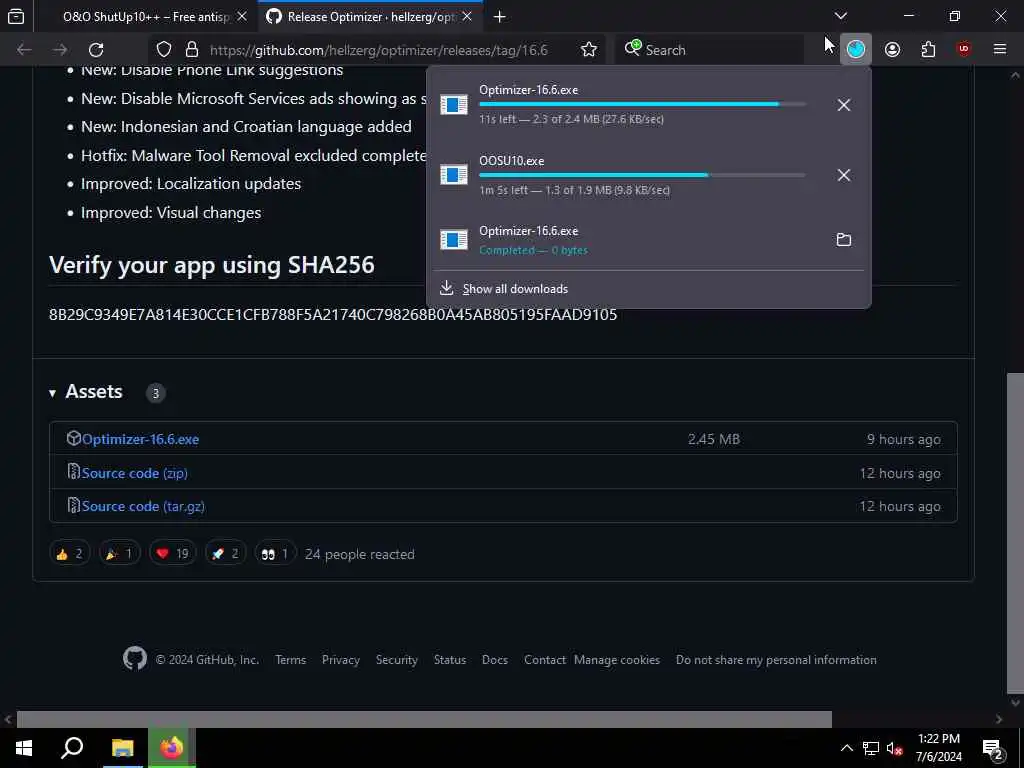1024x768 pixels.
Task: Click the horizontal scrollbar thumb
Action: (x=424, y=719)
